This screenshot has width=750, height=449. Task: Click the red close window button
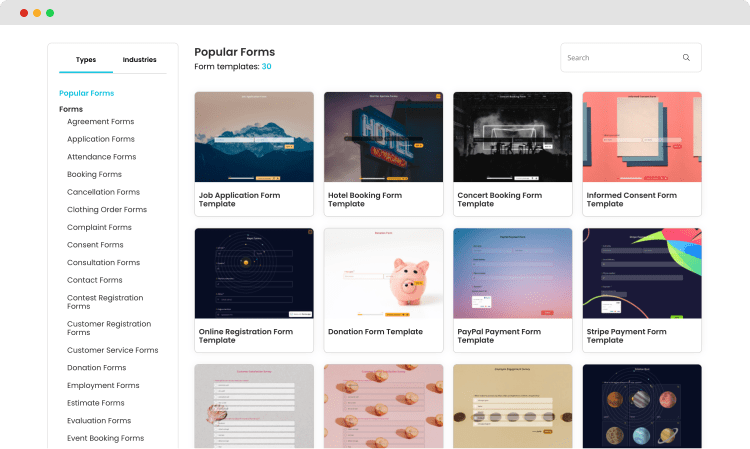(24, 13)
